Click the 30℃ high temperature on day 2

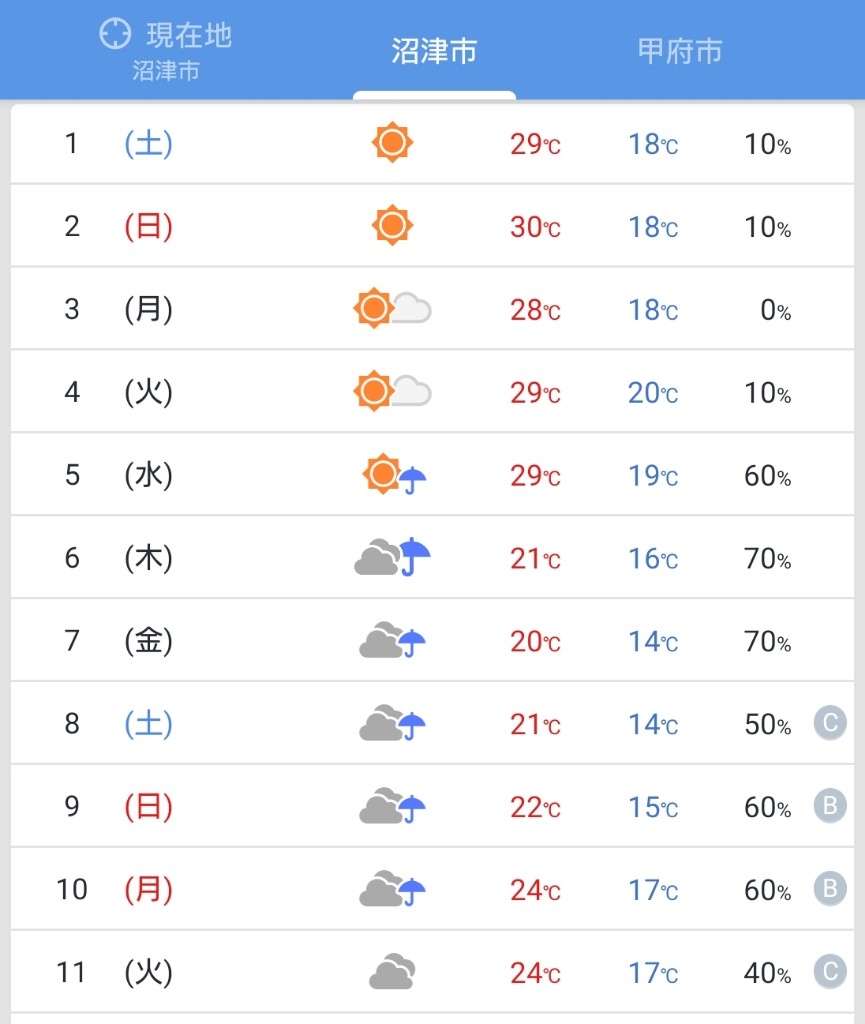(535, 227)
